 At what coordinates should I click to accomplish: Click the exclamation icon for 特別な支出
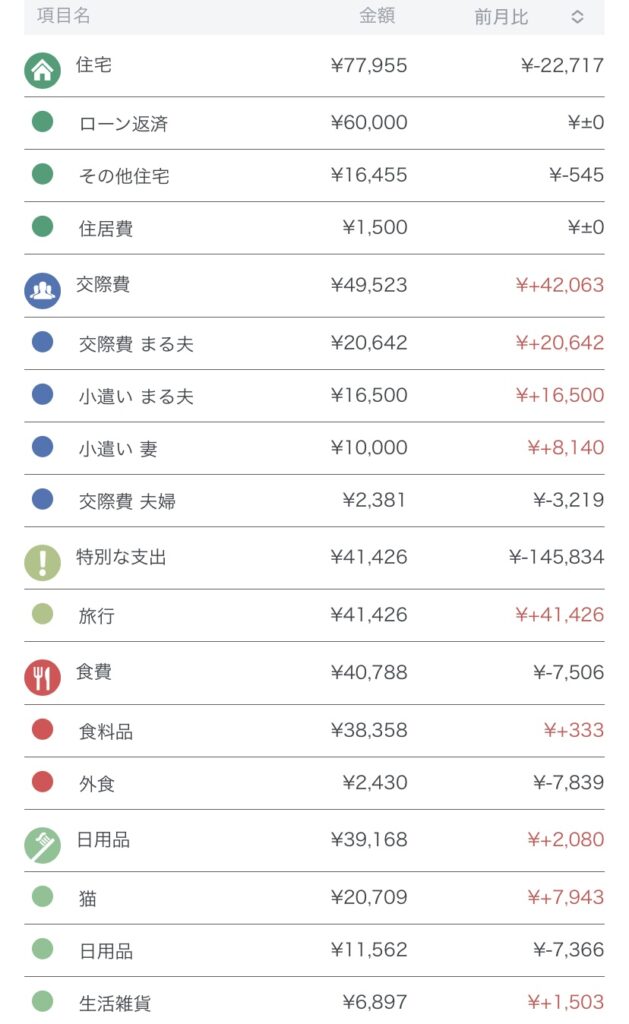(42, 561)
